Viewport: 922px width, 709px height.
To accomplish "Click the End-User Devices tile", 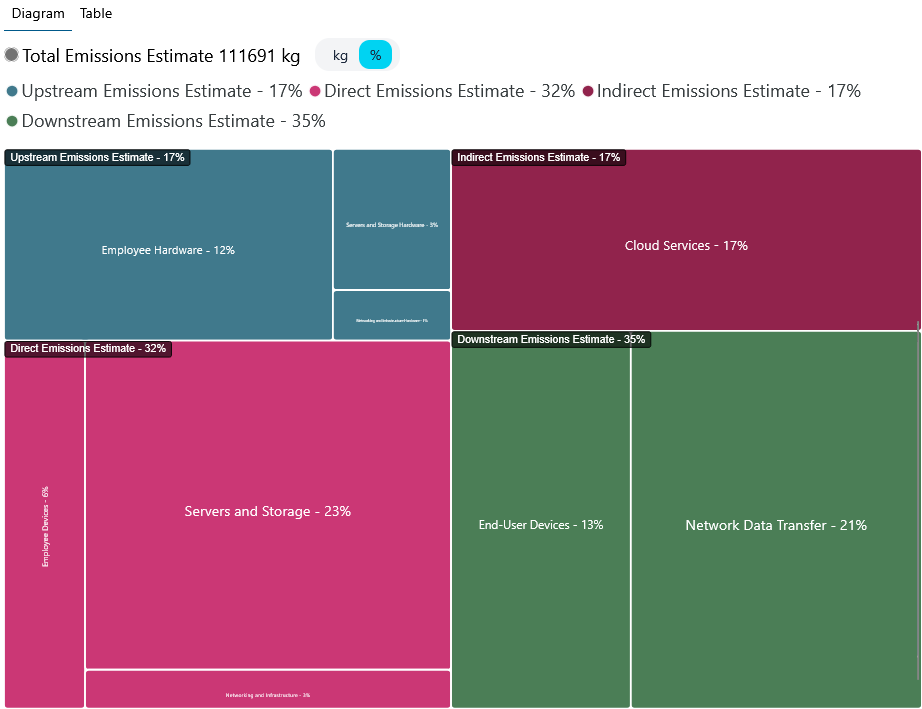I will (541, 525).
